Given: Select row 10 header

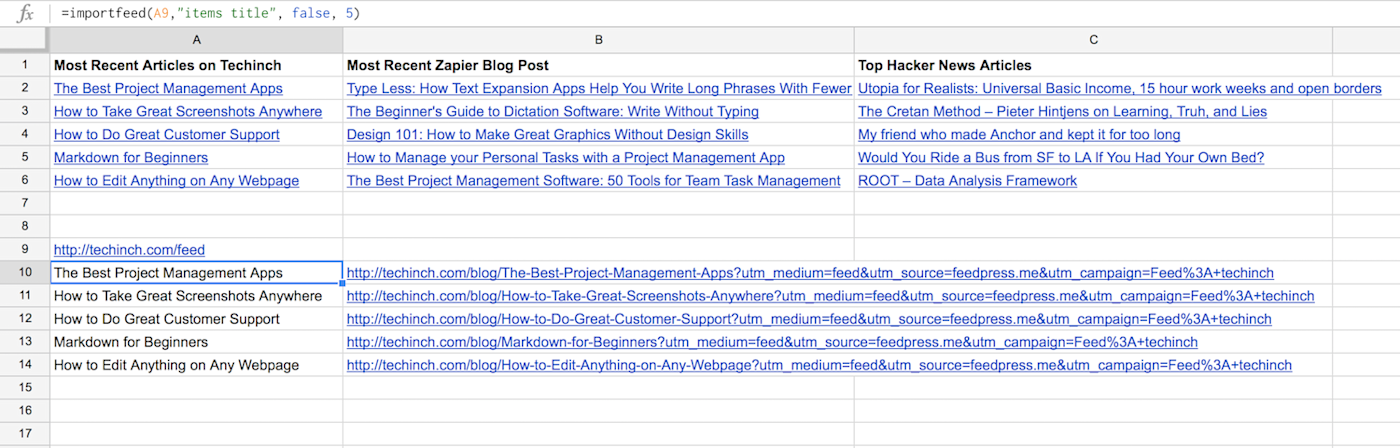Looking at the screenshot, I should tap(25, 272).
